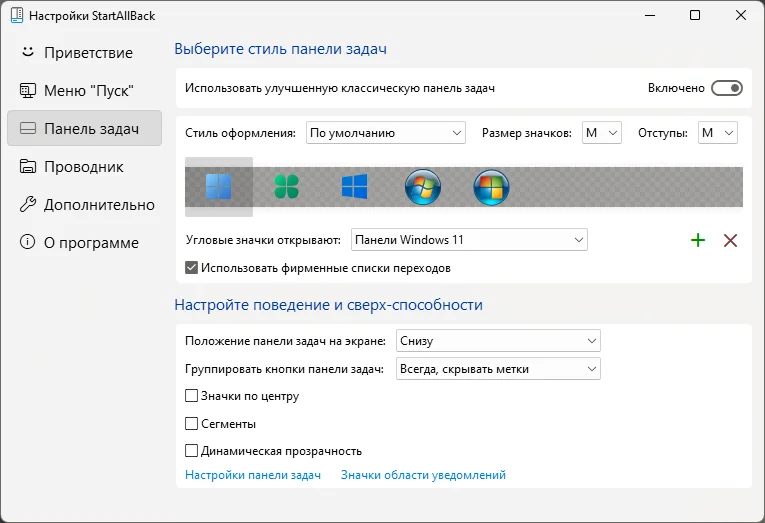Toggle the enhanced classic taskbar switch
This screenshot has height=523, width=765.
tap(727, 88)
